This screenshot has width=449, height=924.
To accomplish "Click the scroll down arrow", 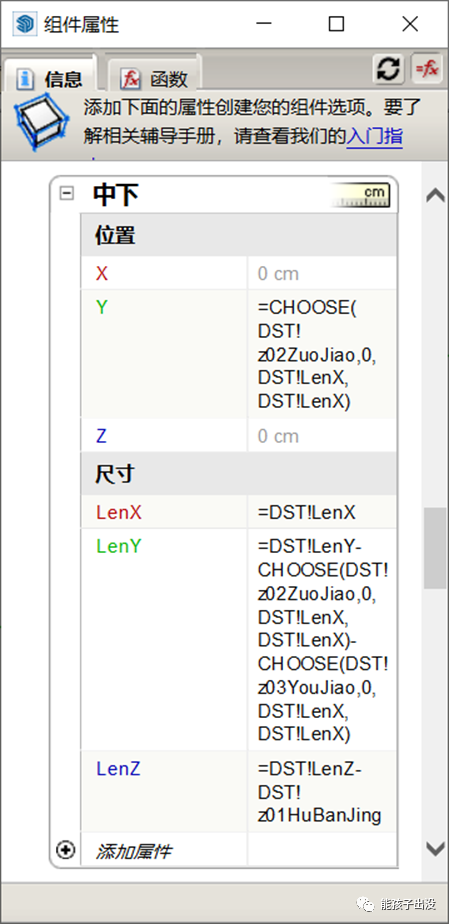I will click(435, 849).
